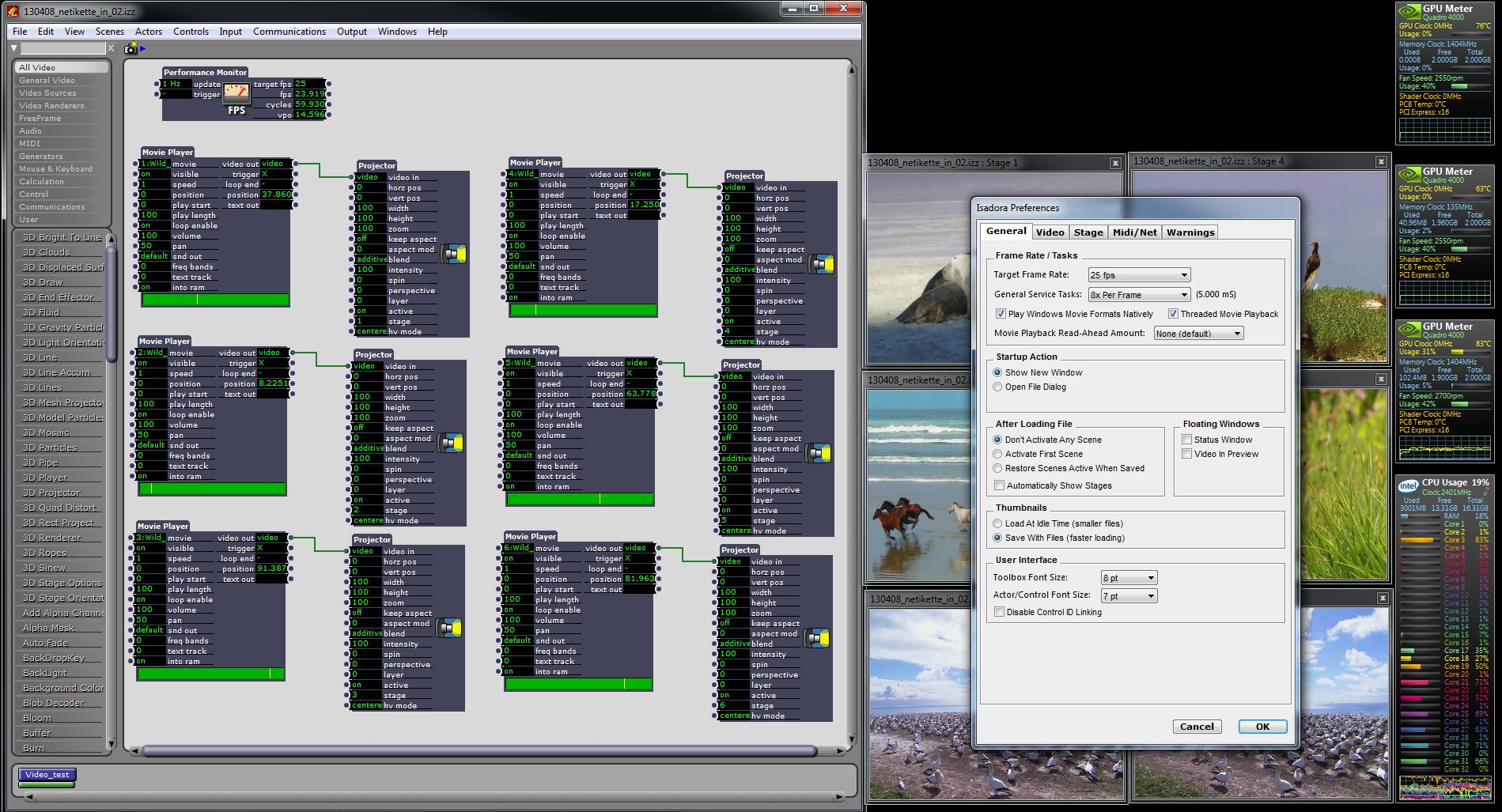Click the NVIDIA logo of the top GPU Meter
Viewport: 1502px width, 812px height.
pos(1409,11)
